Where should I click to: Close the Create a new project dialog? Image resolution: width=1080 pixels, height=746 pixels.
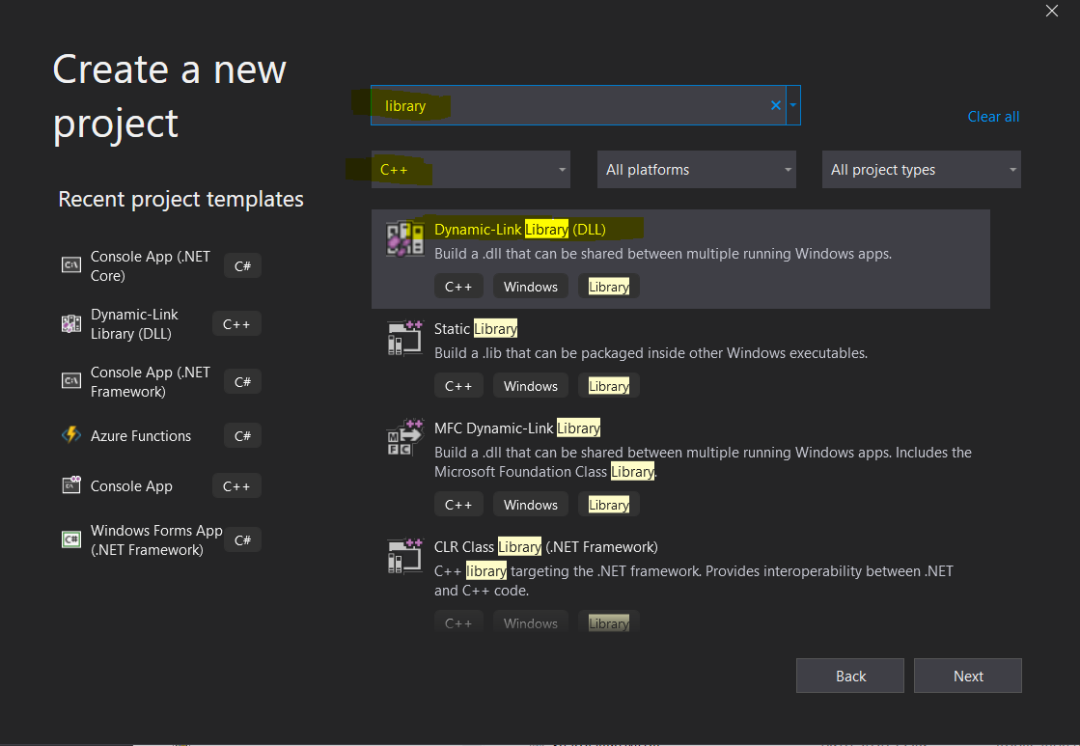tap(1052, 11)
